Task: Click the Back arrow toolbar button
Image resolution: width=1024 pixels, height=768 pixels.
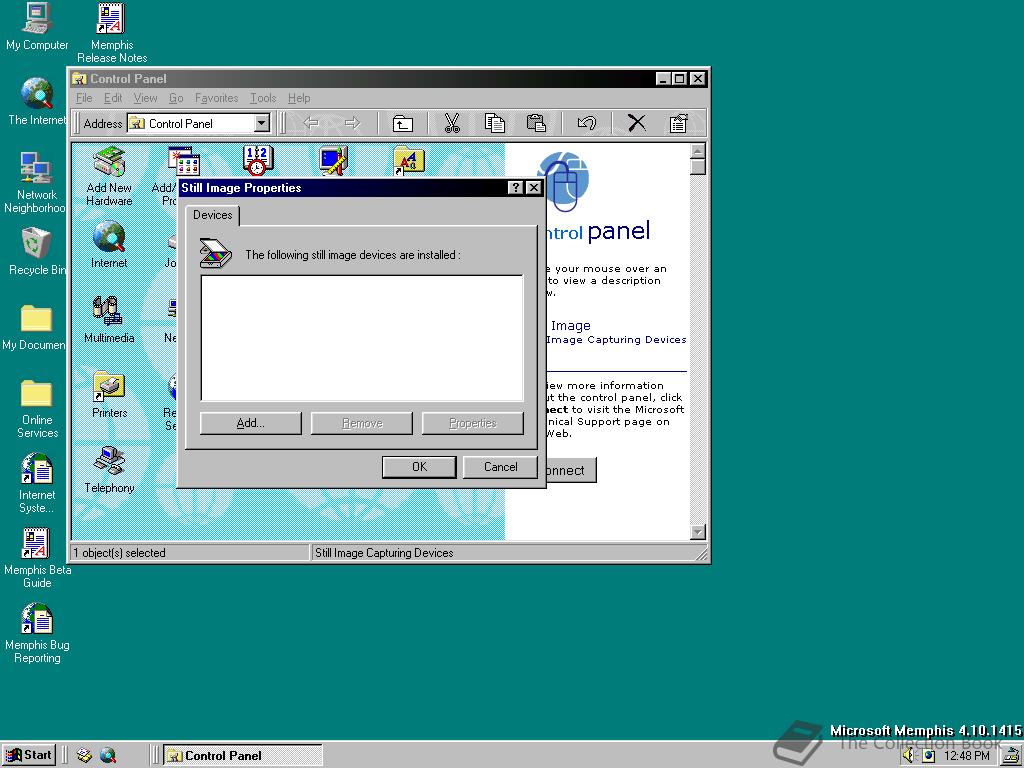Action: tap(311, 123)
